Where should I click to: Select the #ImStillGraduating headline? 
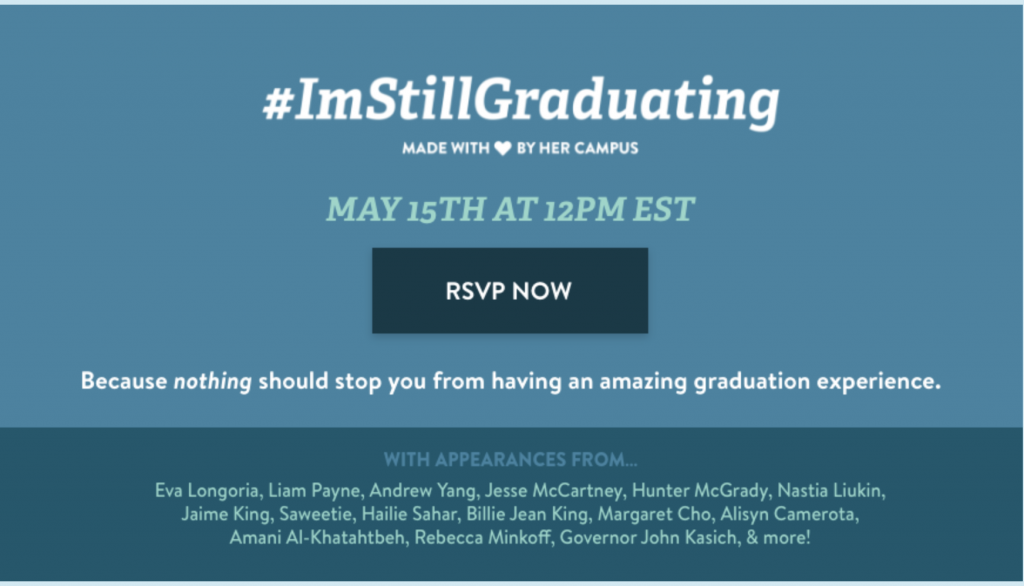(x=521, y=100)
